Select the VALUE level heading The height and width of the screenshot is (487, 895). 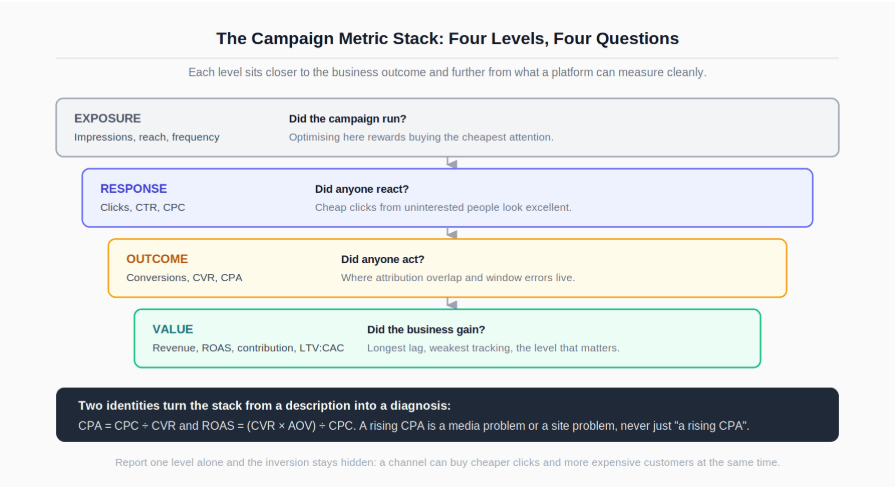(x=172, y=329)
